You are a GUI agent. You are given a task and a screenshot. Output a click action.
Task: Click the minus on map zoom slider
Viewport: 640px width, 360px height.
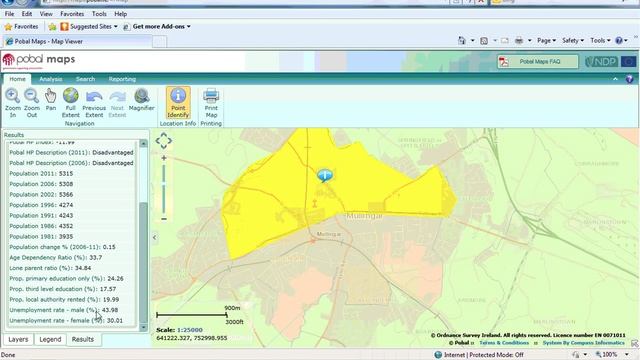(164, 219)
